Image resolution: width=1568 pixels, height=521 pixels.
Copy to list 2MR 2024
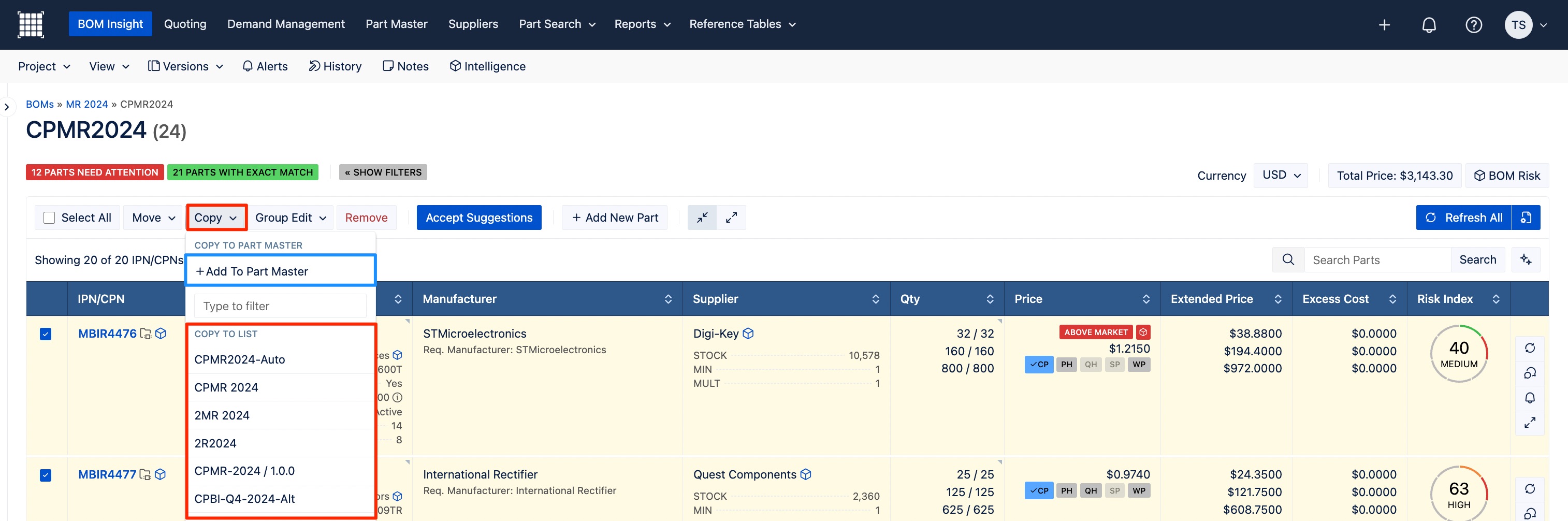(x=280, y=416)
